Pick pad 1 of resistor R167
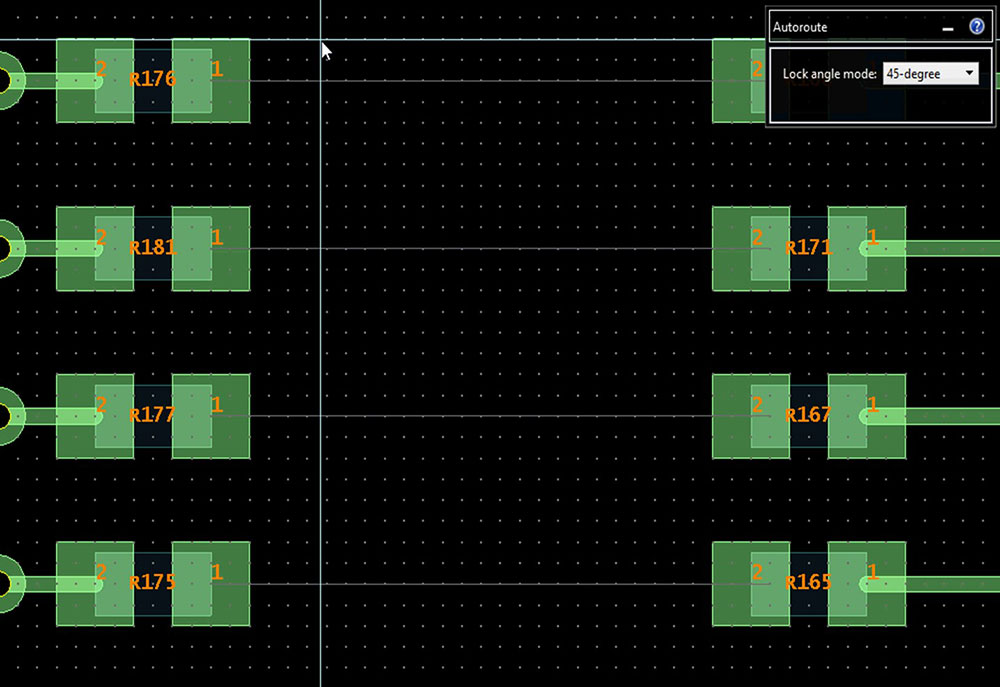 click(x=867, y=416)
